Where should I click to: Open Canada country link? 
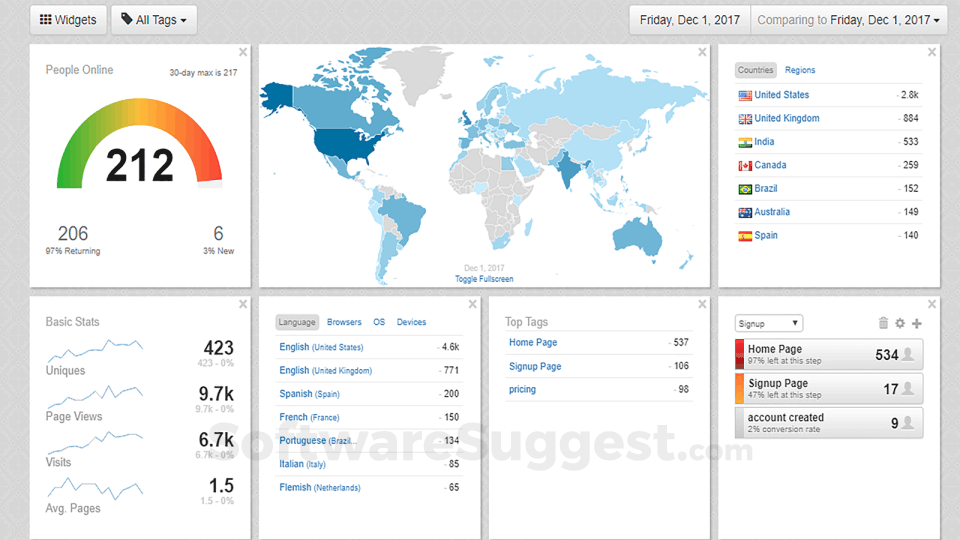[x=770, y=165]
